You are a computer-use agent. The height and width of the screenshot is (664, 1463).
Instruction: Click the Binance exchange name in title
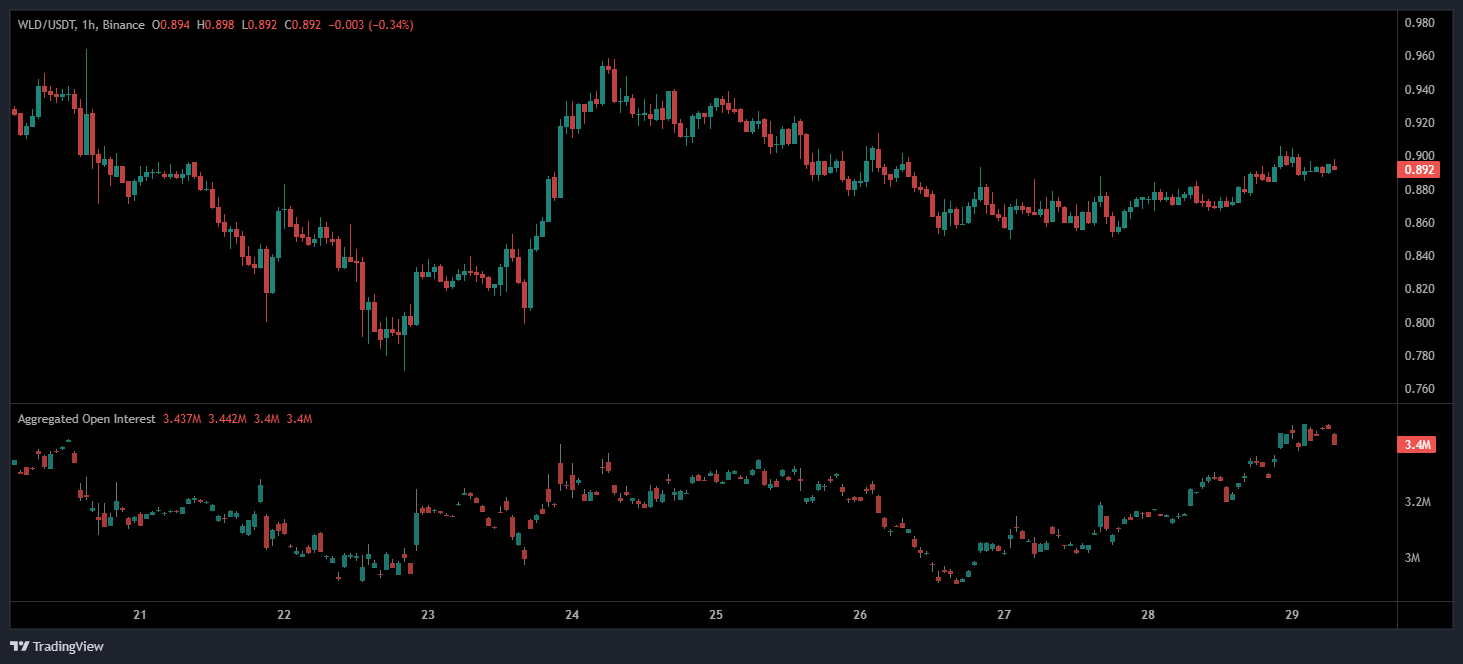(123, 24)
